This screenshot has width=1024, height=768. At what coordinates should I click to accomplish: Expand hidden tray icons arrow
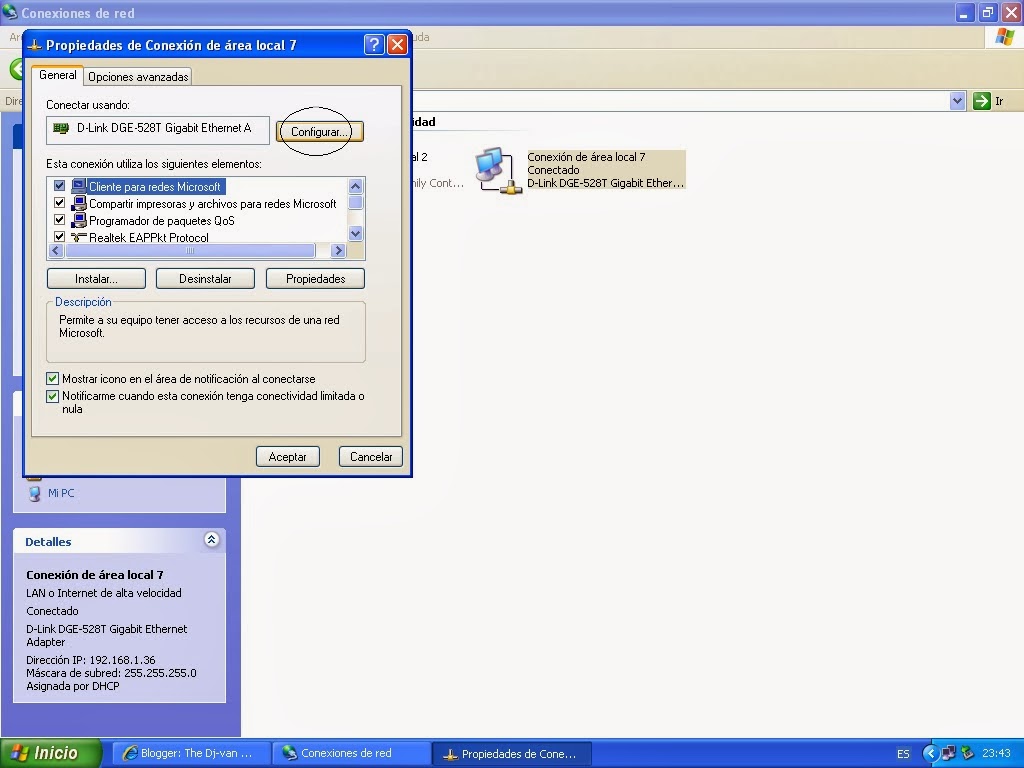pyautogui.click(x=931, y=754)
